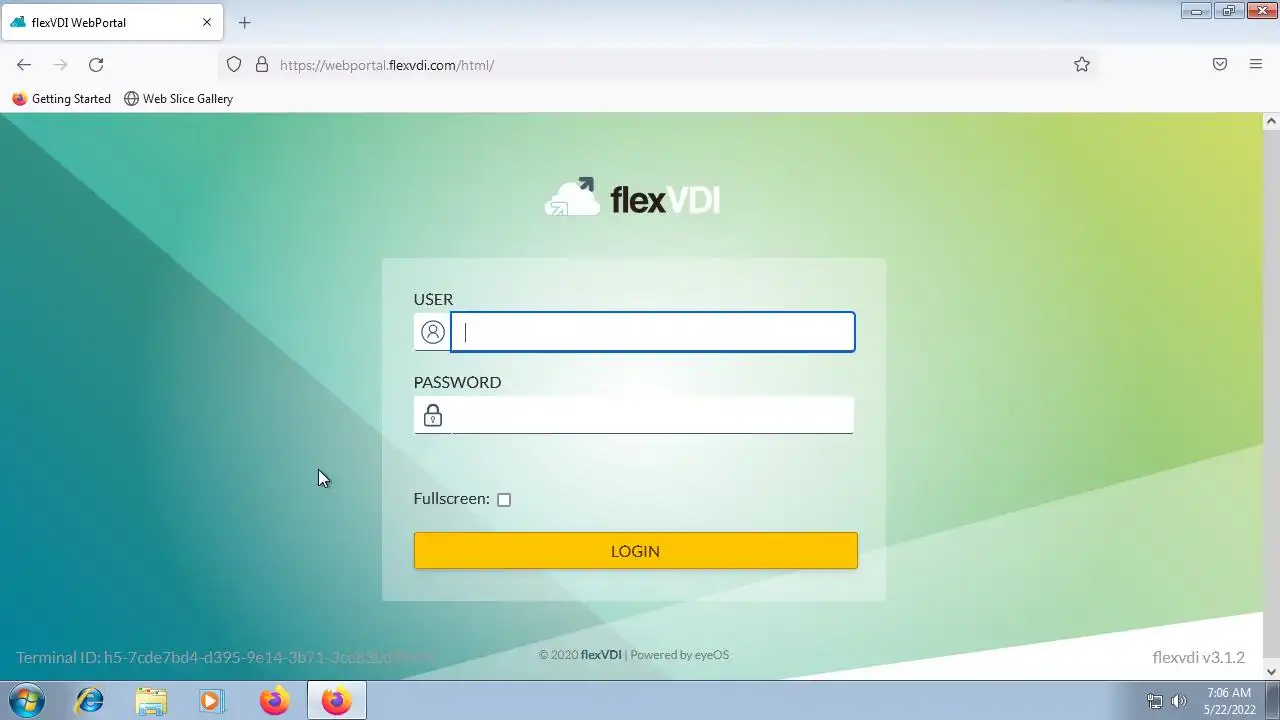1280x720 pixels.
Task: Close the flexVDI WebPortal tab
Action: click(x=207, y=22)
